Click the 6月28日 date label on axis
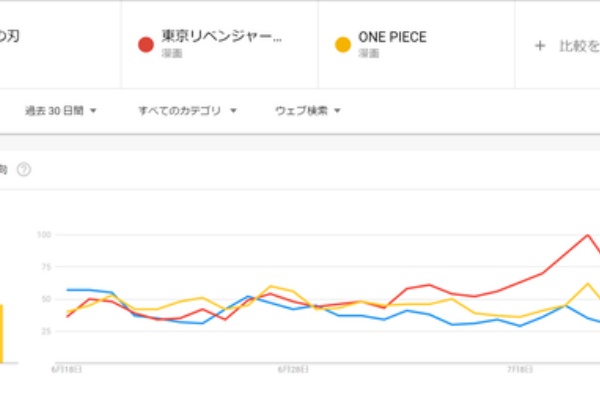This screenshot has width=600, height=400. click(292, 369)
